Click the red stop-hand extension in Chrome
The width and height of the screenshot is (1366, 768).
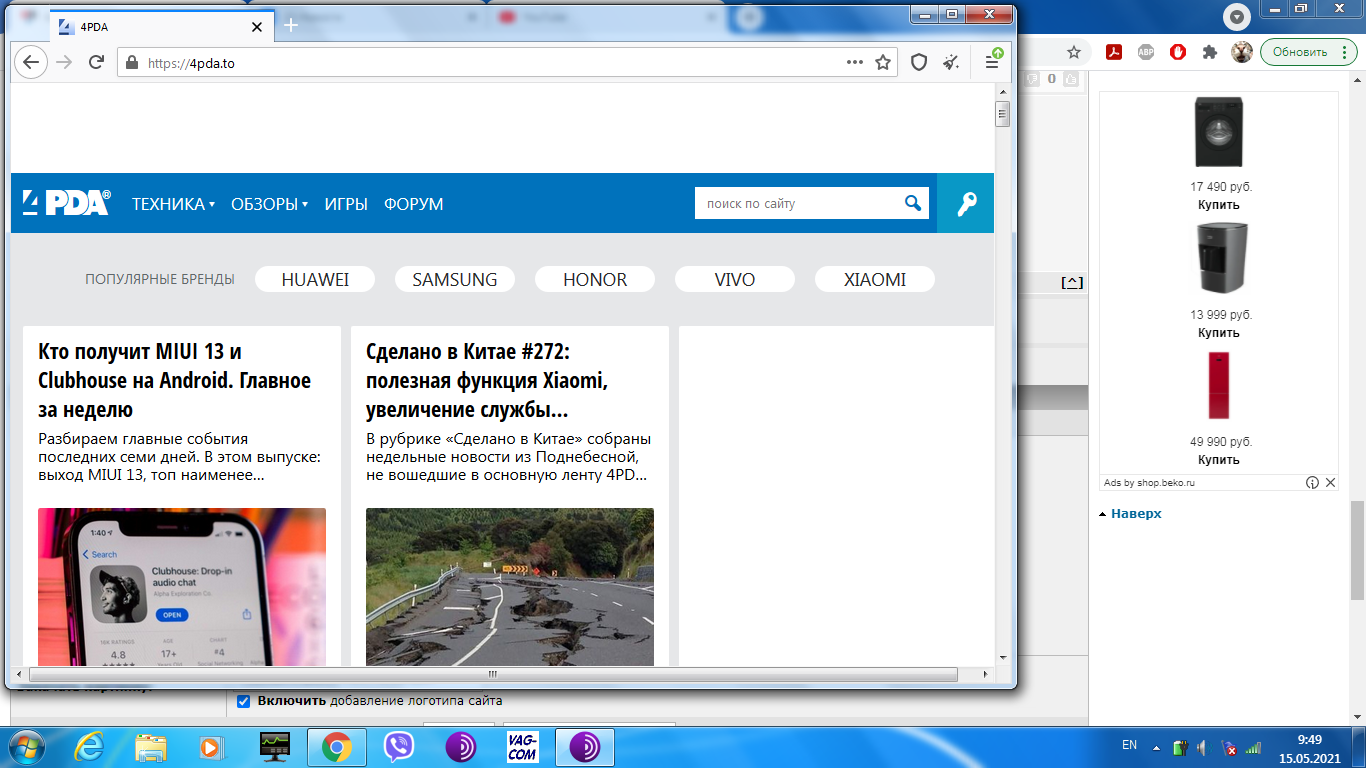[1178, 52]
